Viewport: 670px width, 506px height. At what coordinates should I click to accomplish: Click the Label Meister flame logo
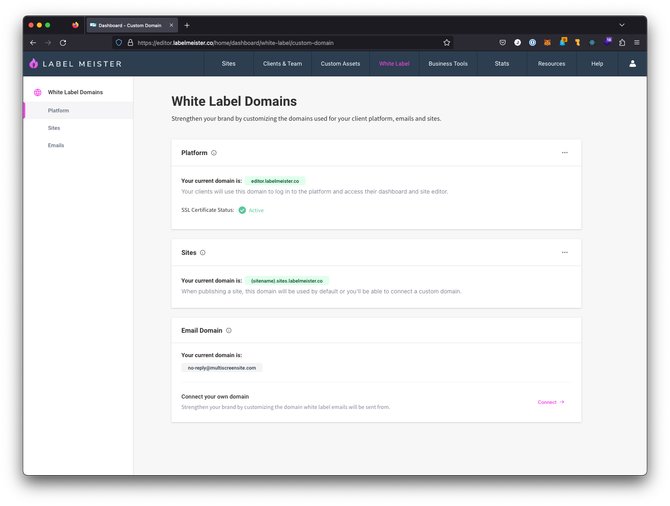point(34,64)
